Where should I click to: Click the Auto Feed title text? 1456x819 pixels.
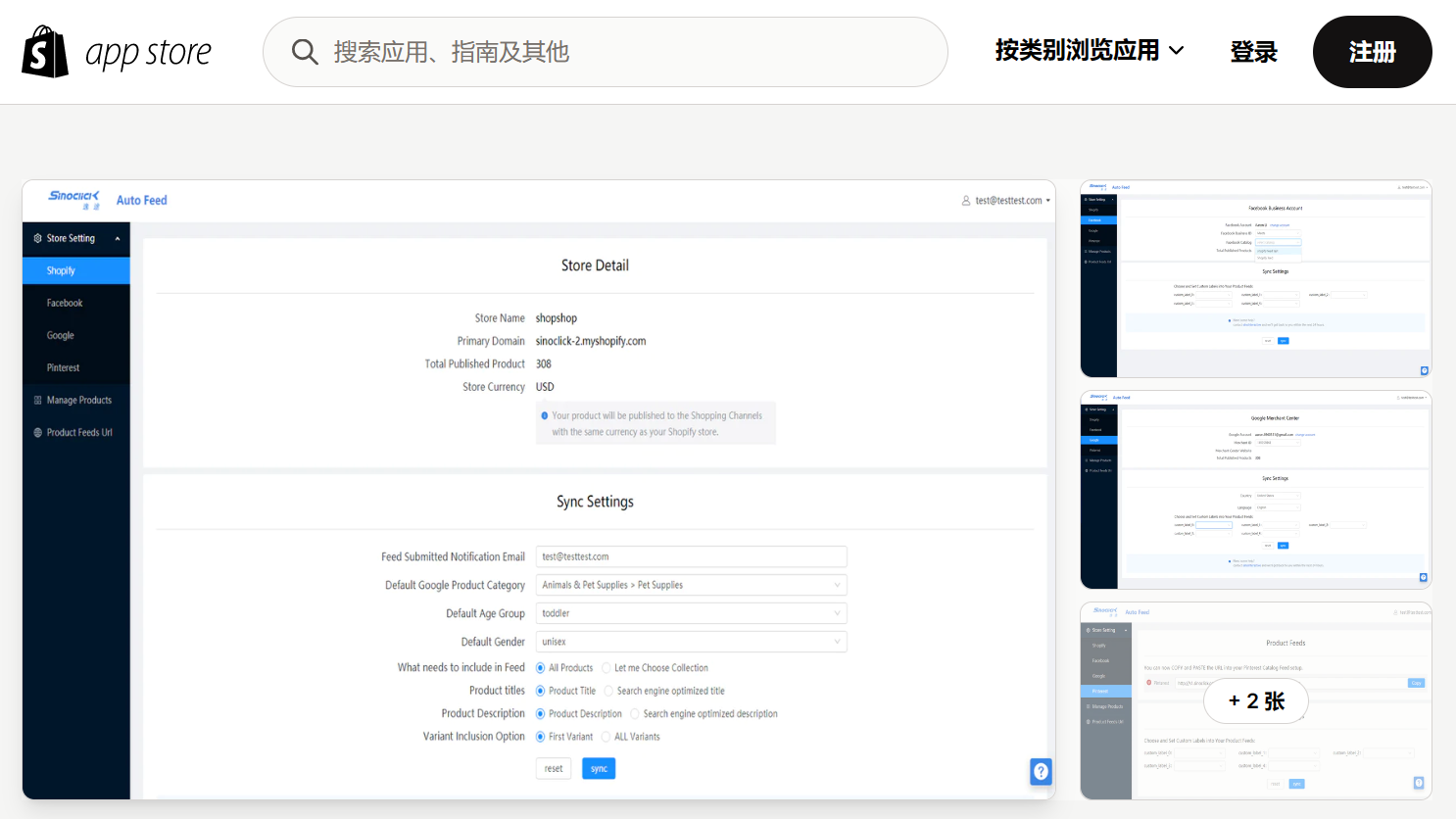pos(142,200)
